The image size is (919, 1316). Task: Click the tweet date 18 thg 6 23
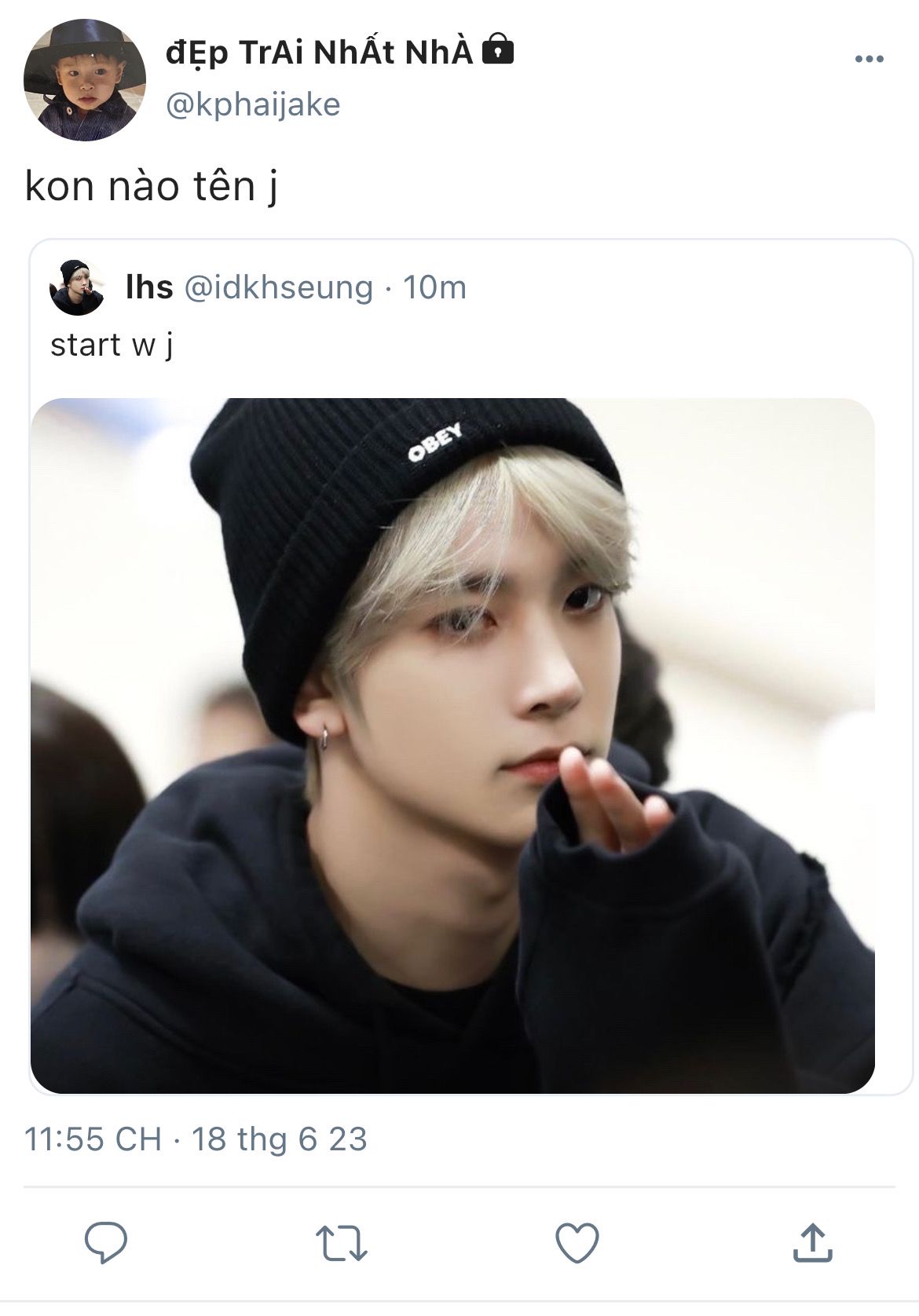point(280,1139)
